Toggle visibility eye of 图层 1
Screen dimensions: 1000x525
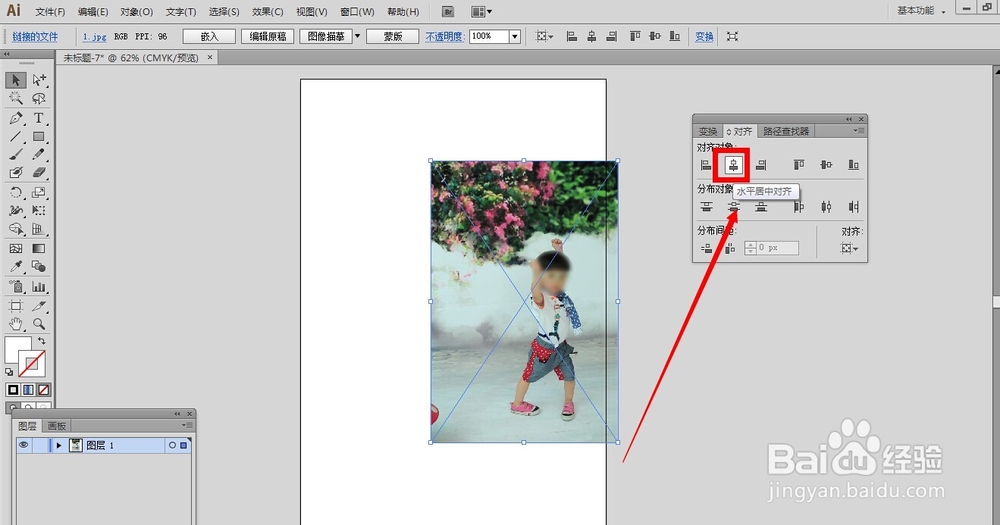(x=24, y=445)
